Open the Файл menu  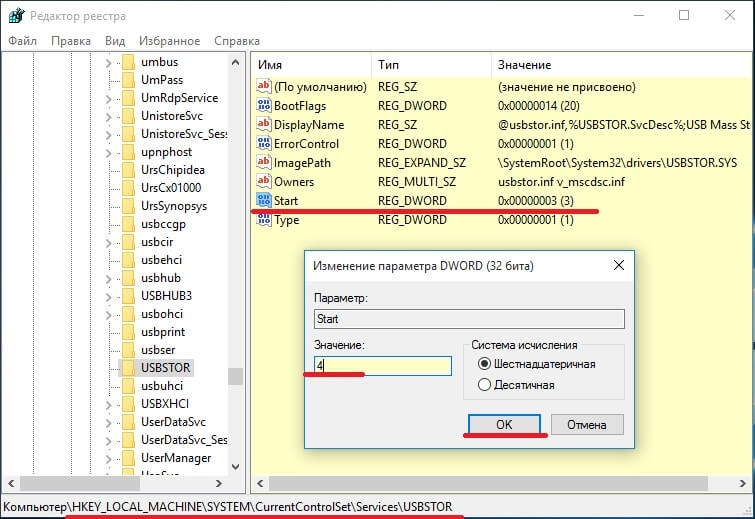pyautogui.click(x=22, y=41)
